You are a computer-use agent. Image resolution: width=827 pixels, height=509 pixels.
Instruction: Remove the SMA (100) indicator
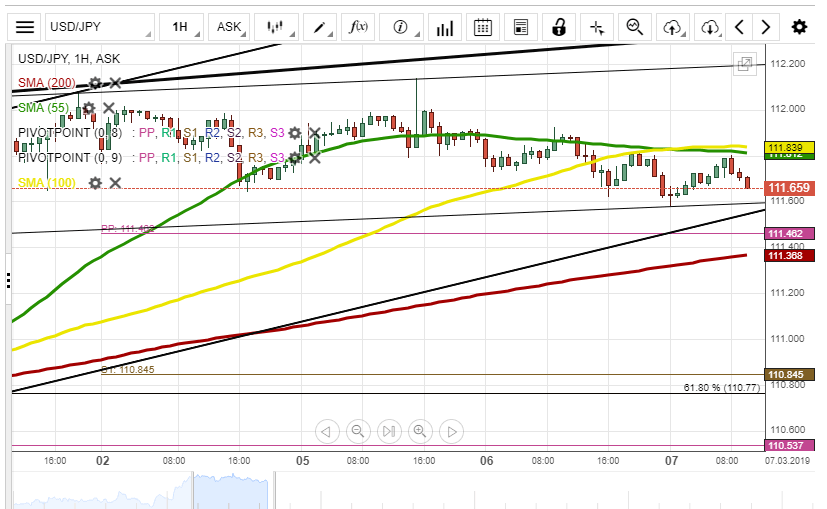115,182
